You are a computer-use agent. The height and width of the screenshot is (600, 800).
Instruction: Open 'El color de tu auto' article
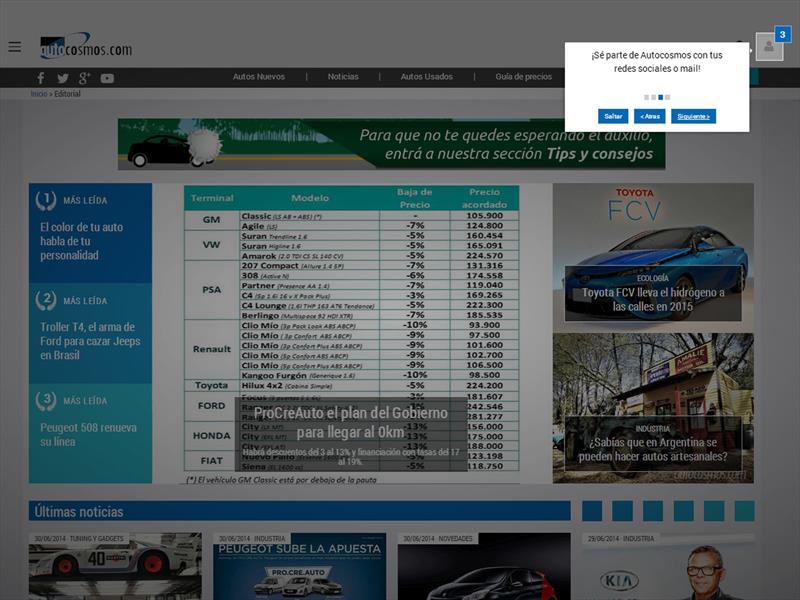point(82,241)
